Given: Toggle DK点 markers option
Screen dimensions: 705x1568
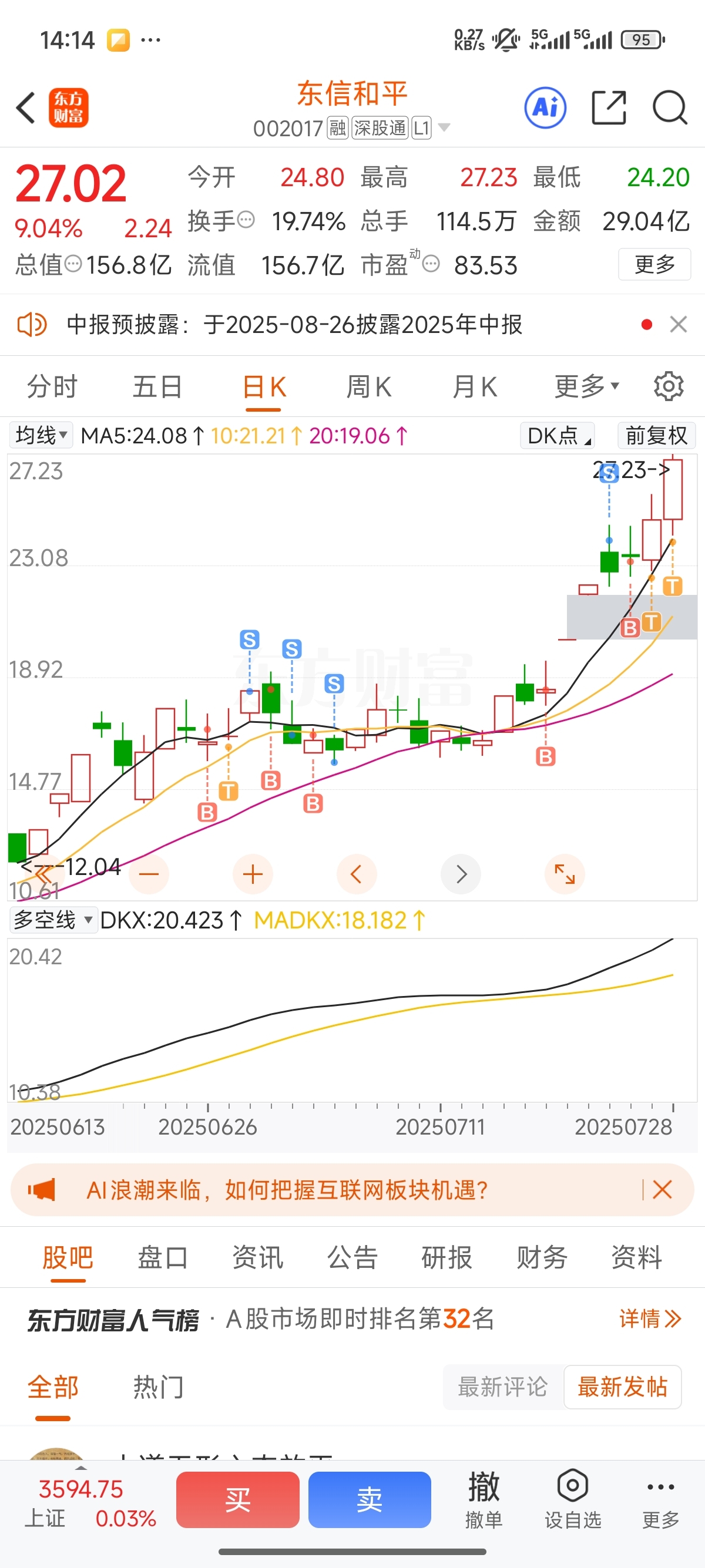Looking at the screenshot, I should point(557,435).
